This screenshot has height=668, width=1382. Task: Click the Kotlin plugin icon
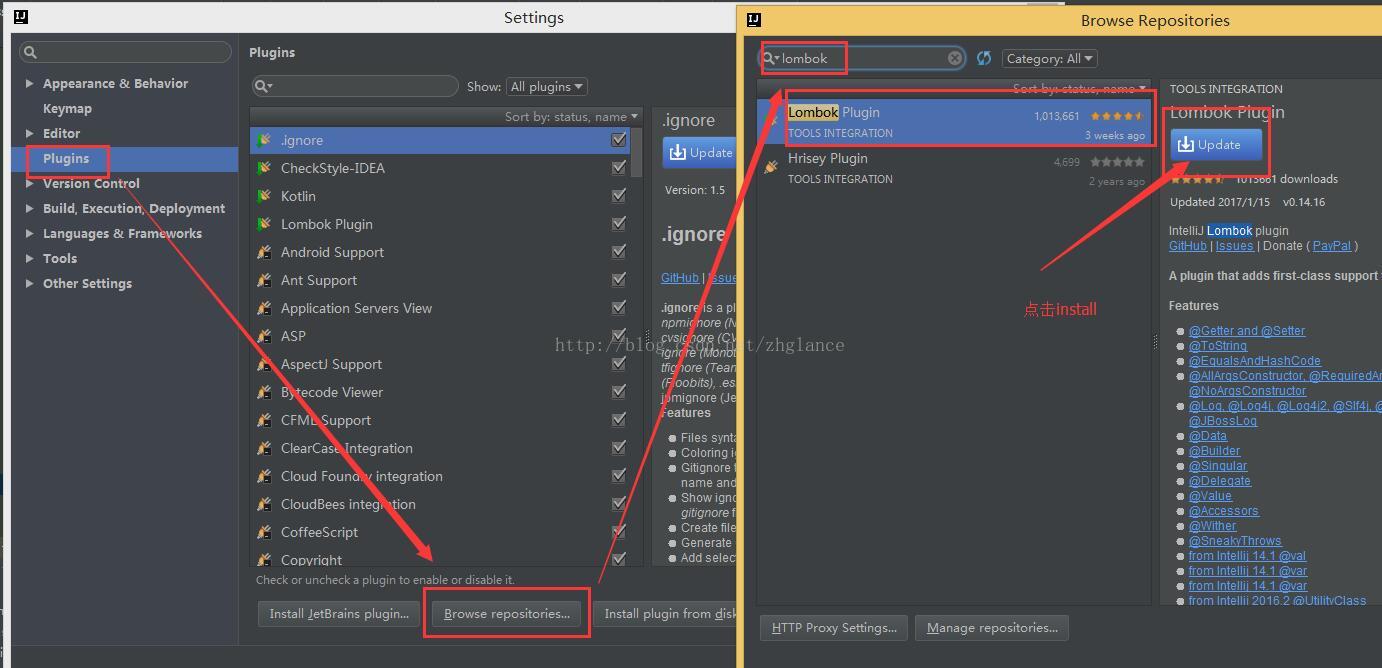pyautogui.click(x=264, y=196)
